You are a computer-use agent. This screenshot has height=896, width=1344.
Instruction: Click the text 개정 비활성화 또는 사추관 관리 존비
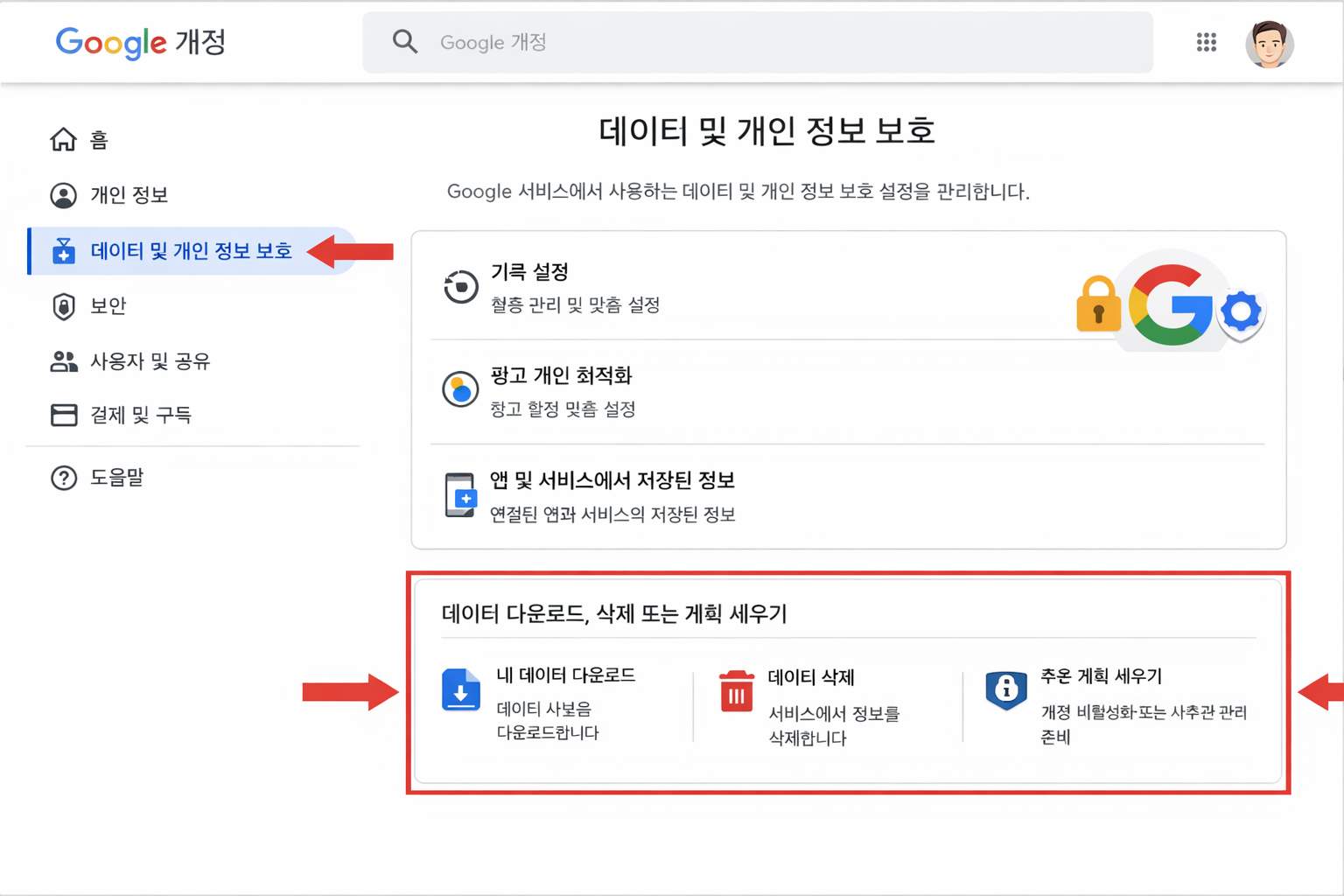[1144, 724]
